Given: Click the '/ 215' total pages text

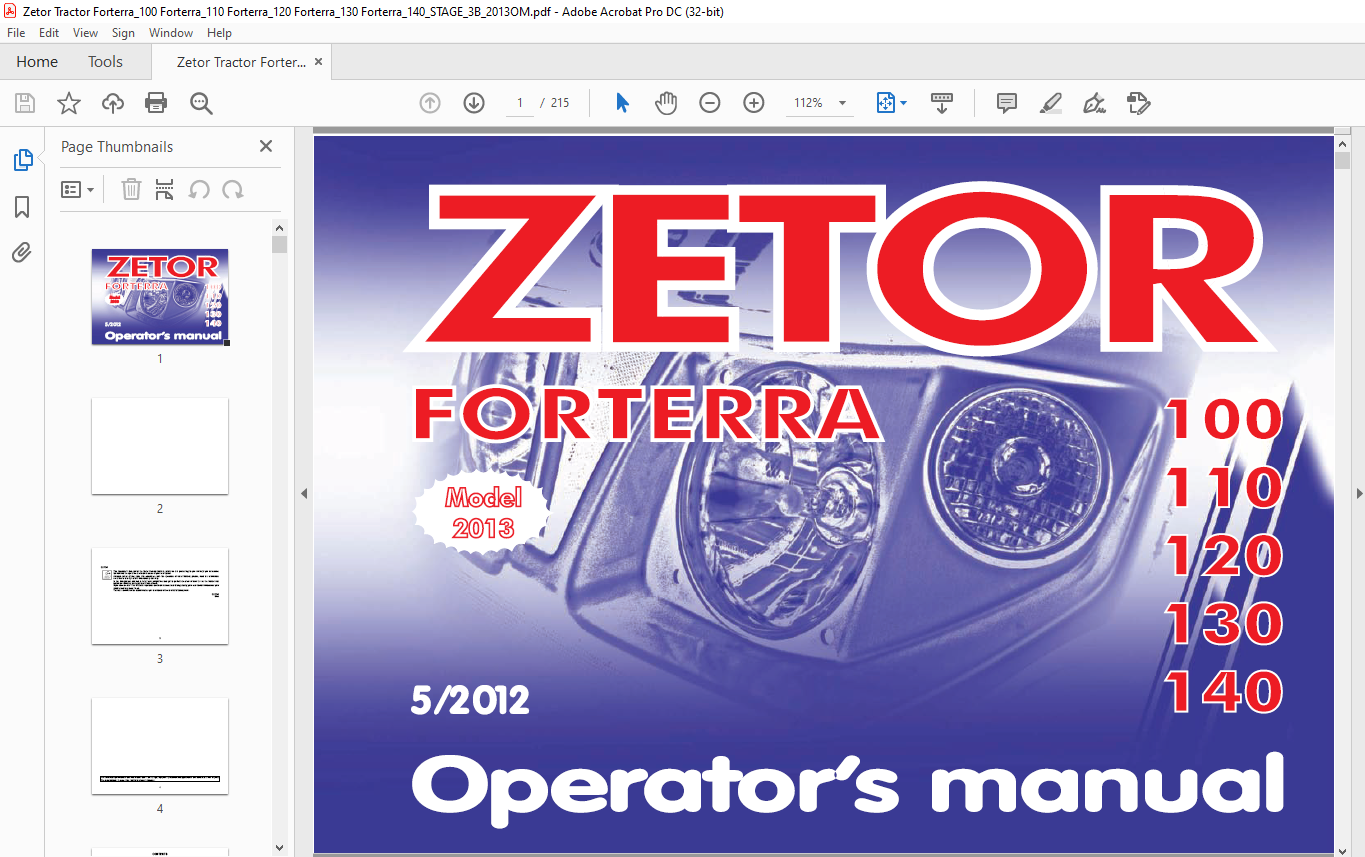Looking at the screenshot, I should click(555, 103).
